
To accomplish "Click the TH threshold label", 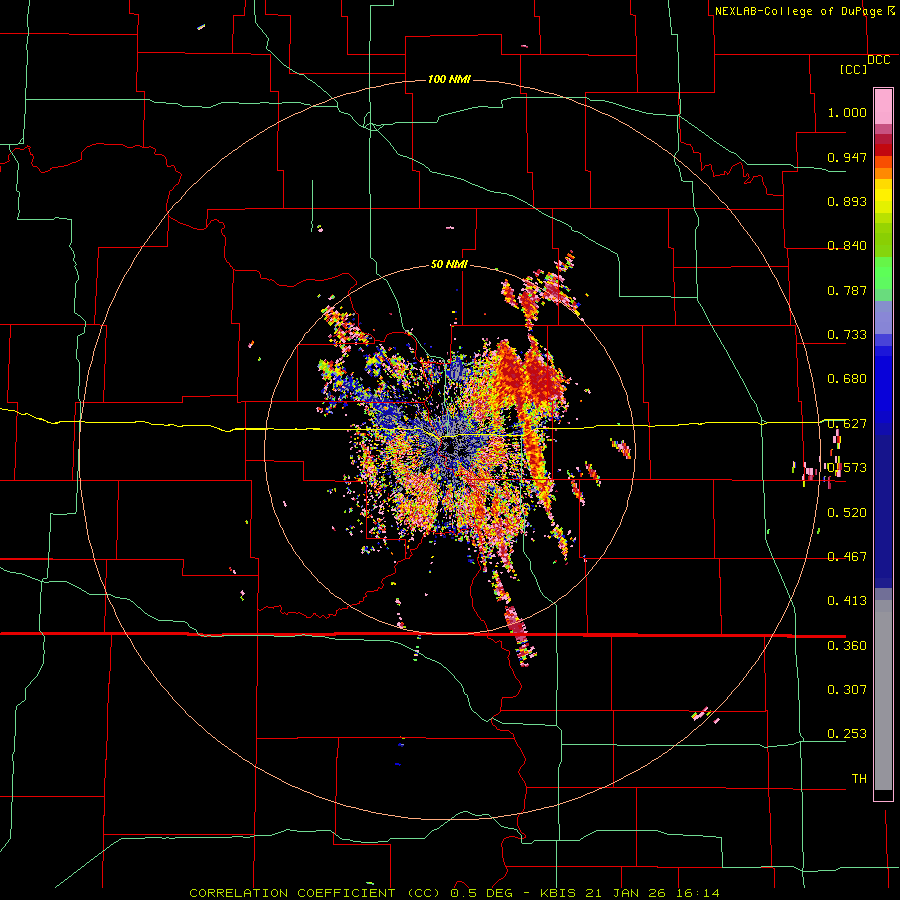I will click(x=859, y=778).
